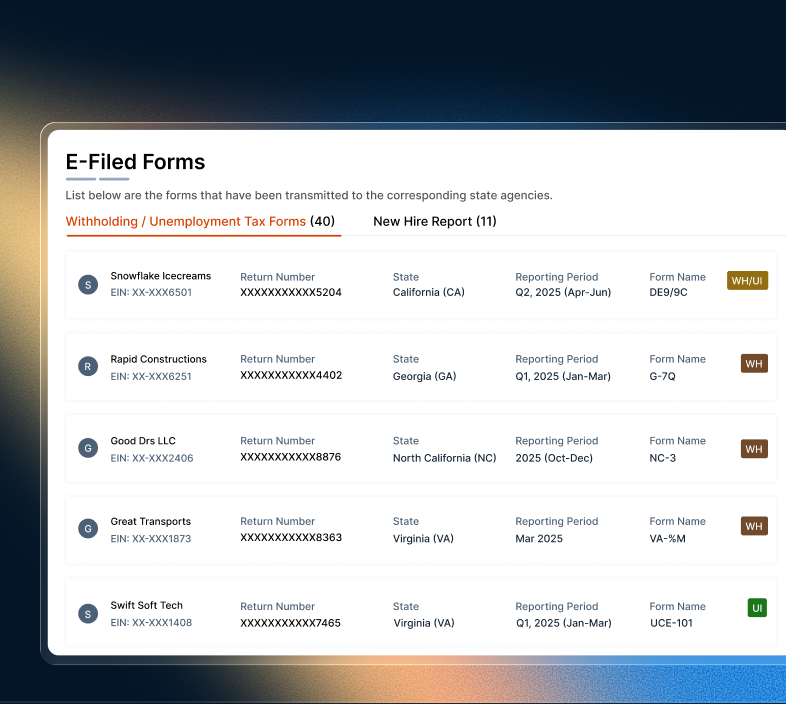Select the Swift Soft Tech company name
The image size is (786, 704).
click(x=146, y=605)
